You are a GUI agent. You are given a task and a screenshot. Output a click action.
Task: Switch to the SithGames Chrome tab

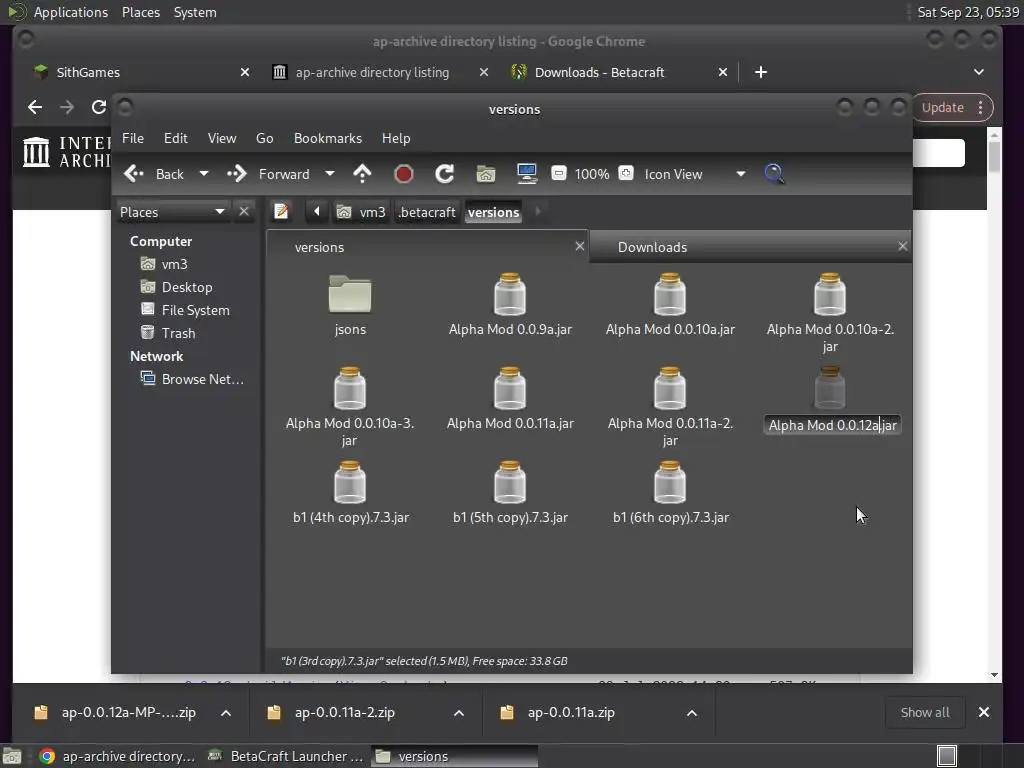point(140,72)
